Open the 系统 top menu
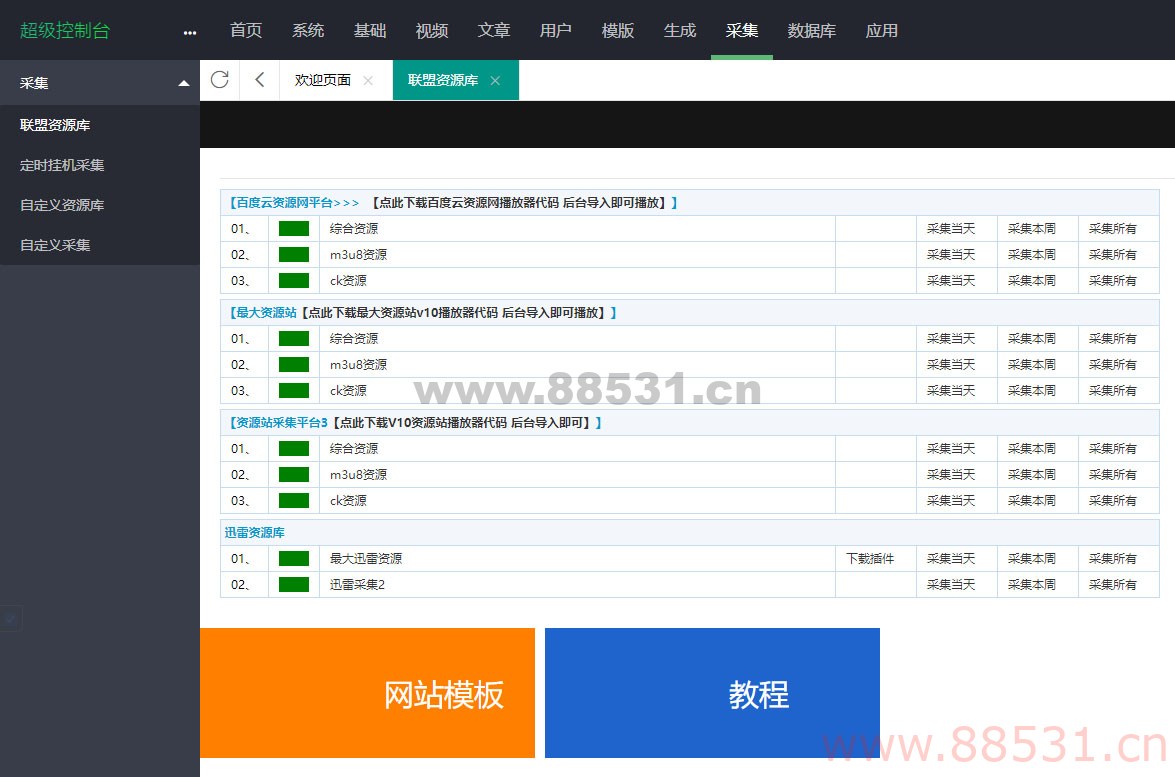Screen dimensions: 1175x777 tap(308, 30)
